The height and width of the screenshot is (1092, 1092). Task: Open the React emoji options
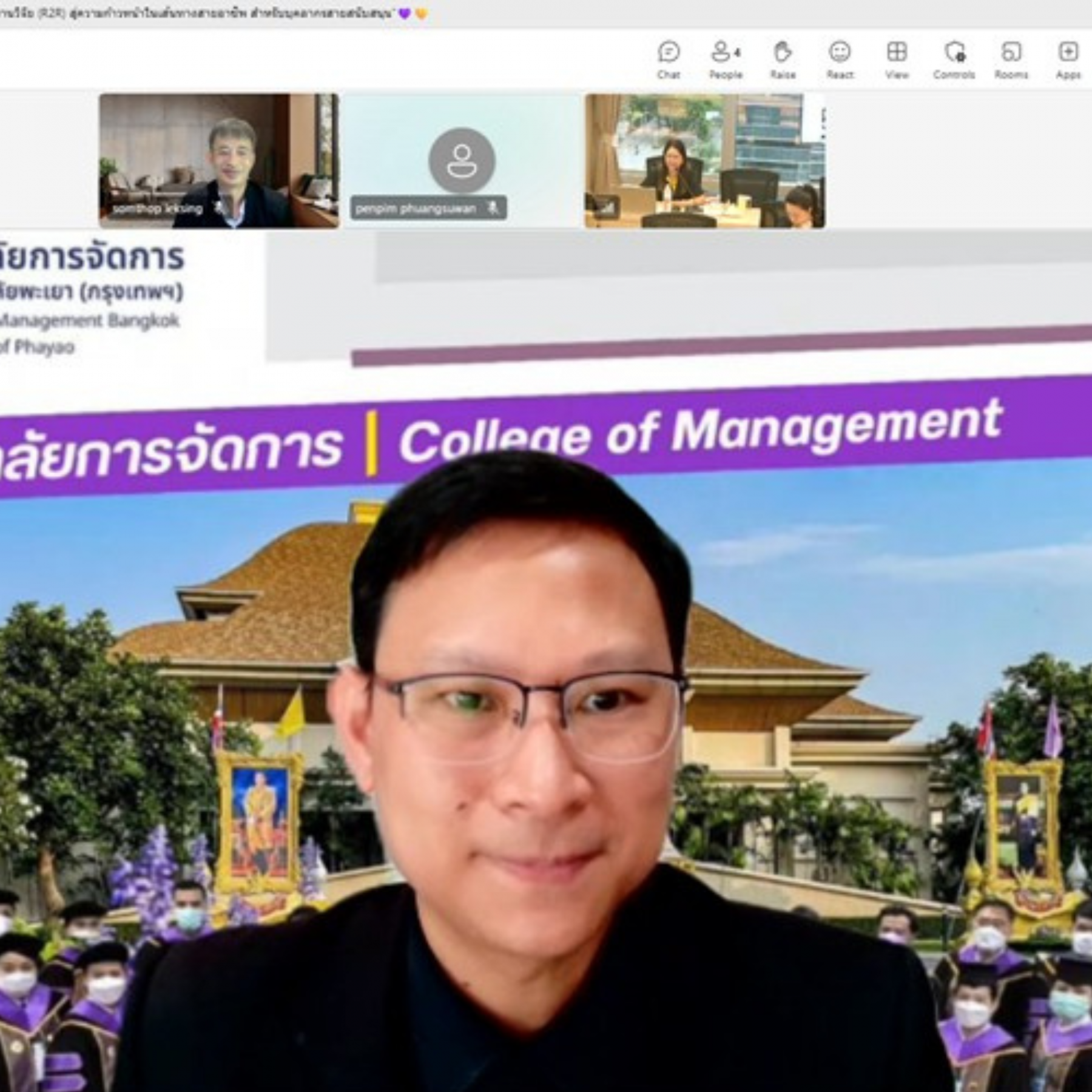click(x=840, y=60)
